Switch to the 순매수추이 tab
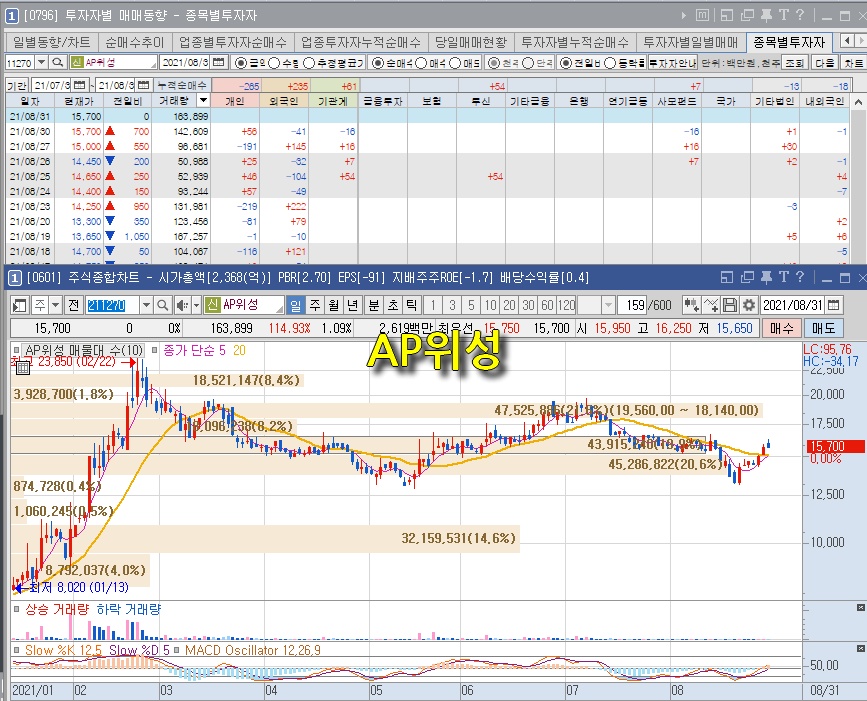The image size is (867, 701). pos(134,42)
